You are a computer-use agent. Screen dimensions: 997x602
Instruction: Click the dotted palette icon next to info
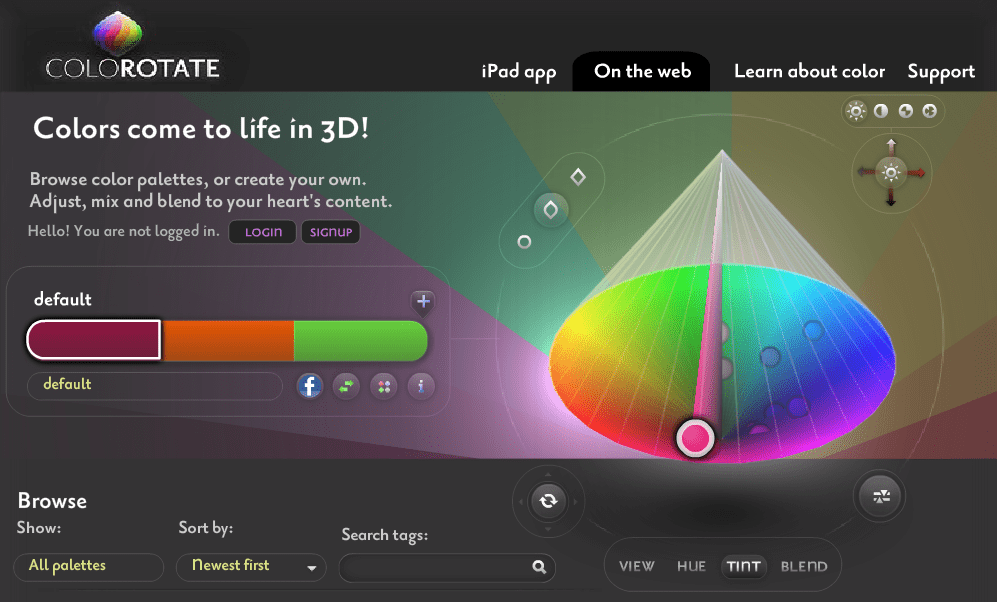(x=383, y=386)
